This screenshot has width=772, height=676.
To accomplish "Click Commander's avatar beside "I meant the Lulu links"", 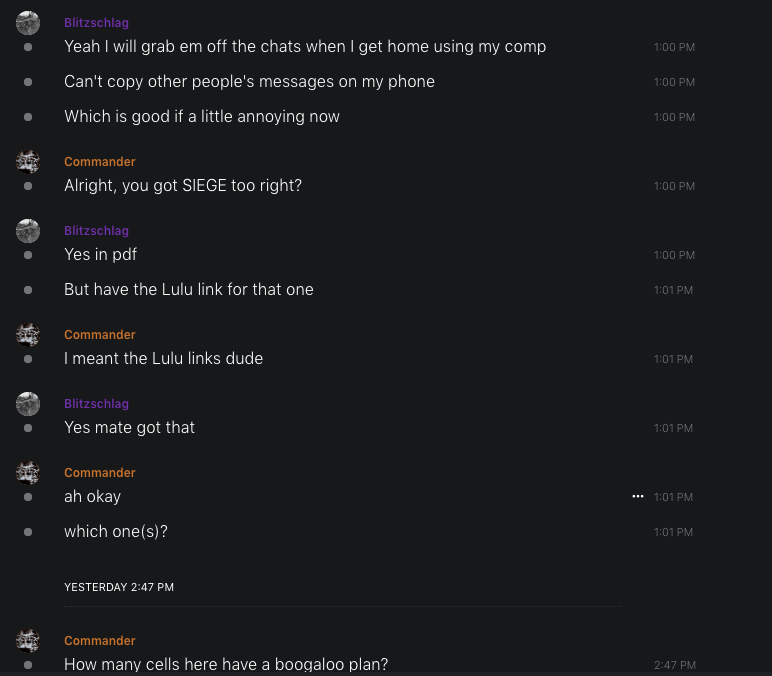I will click(x=28, y=335).
